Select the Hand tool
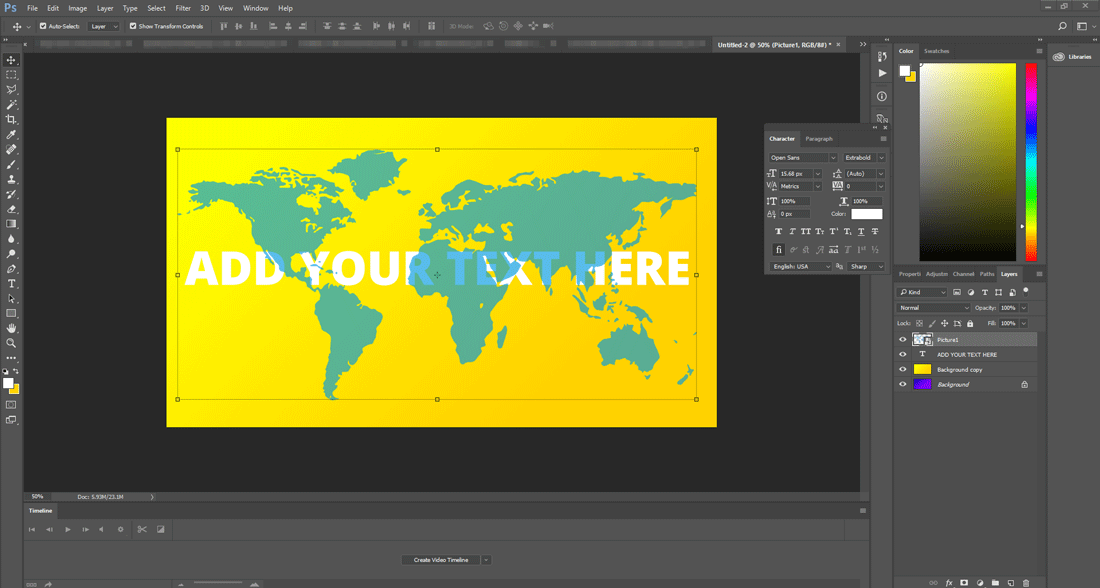 click(x=11, y=328)
